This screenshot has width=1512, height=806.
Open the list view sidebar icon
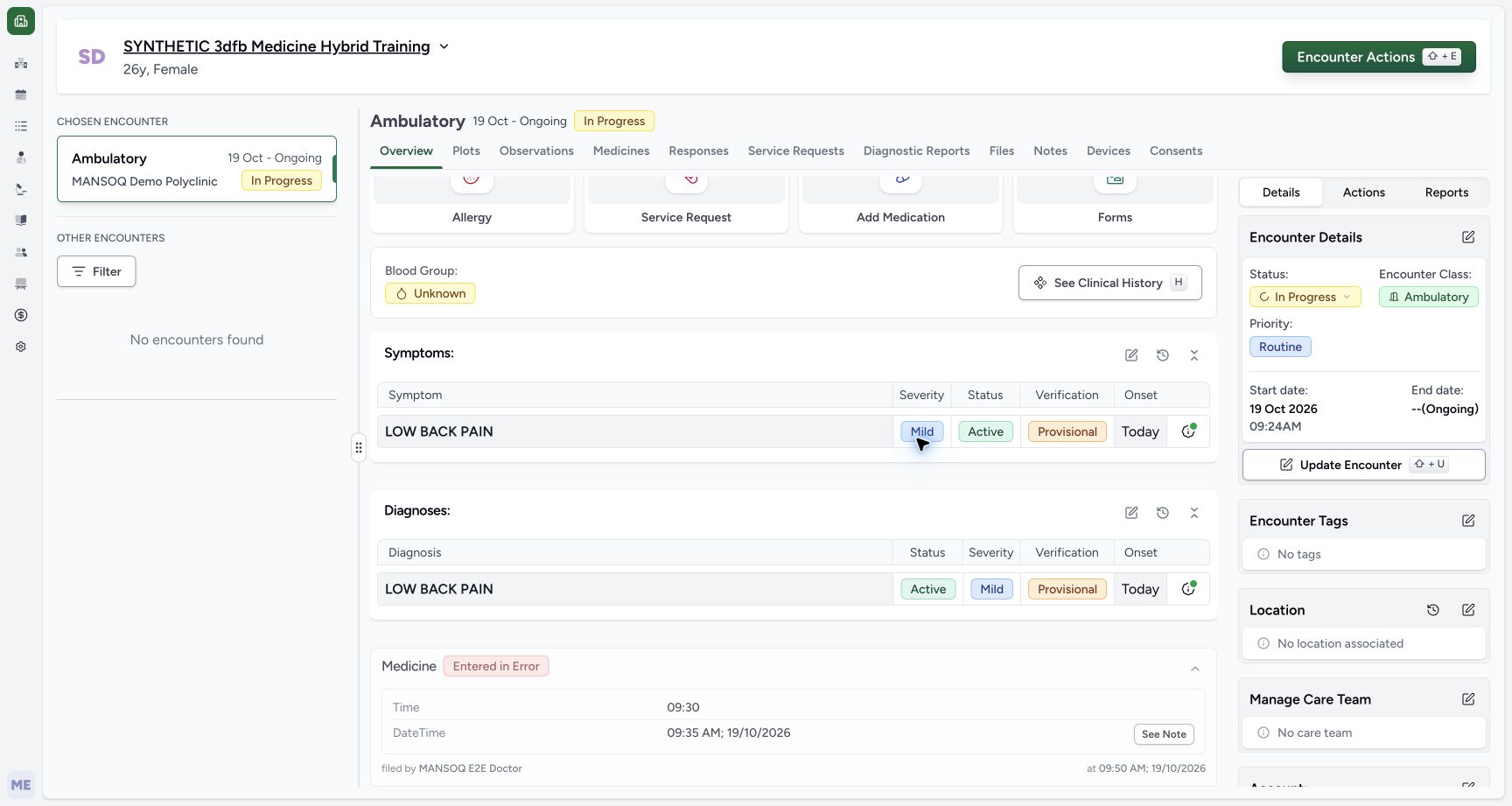tap(21, 126)
